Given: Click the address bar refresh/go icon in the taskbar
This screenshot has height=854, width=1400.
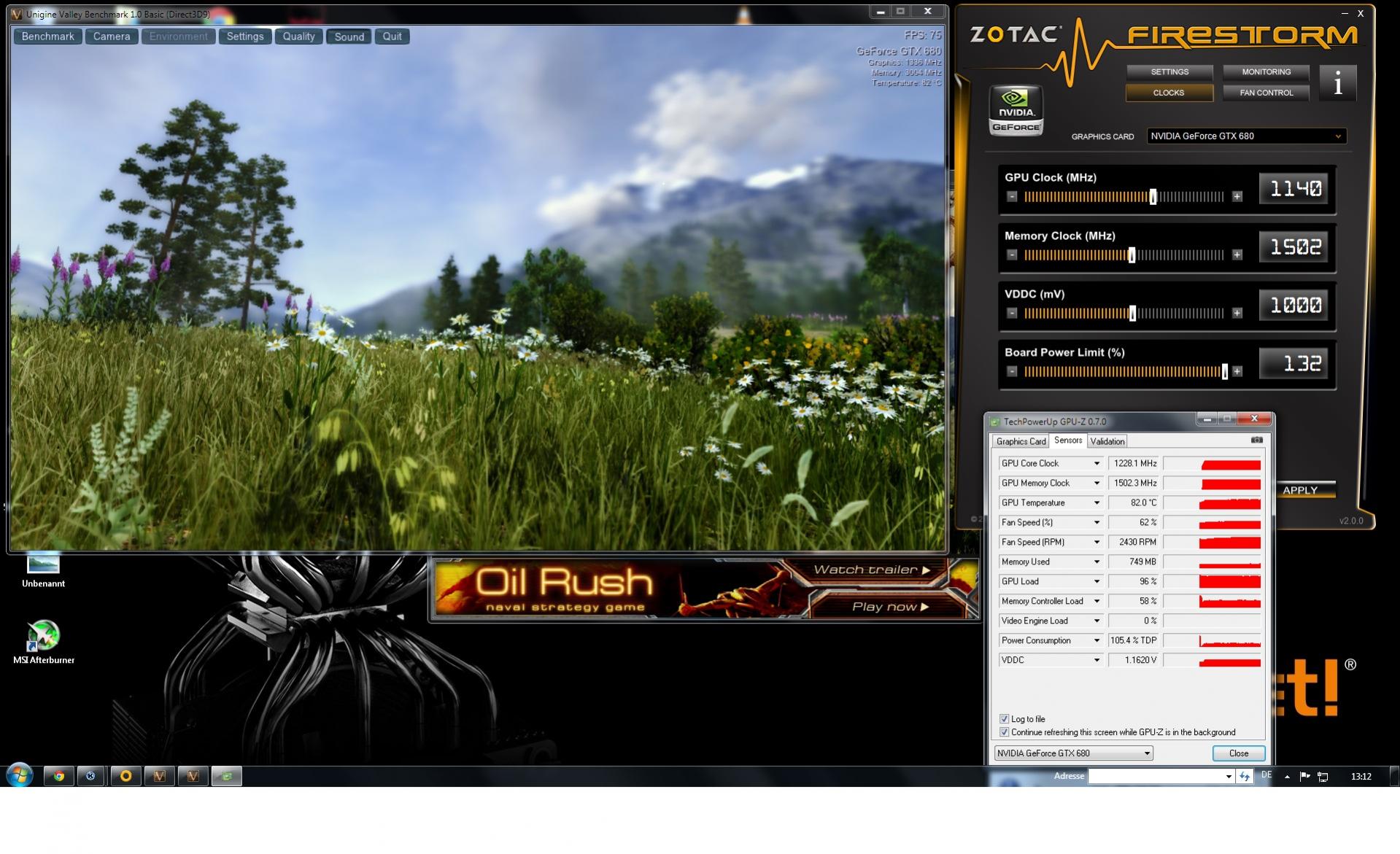Looking at the screenshot, I should pos(1245,777).
